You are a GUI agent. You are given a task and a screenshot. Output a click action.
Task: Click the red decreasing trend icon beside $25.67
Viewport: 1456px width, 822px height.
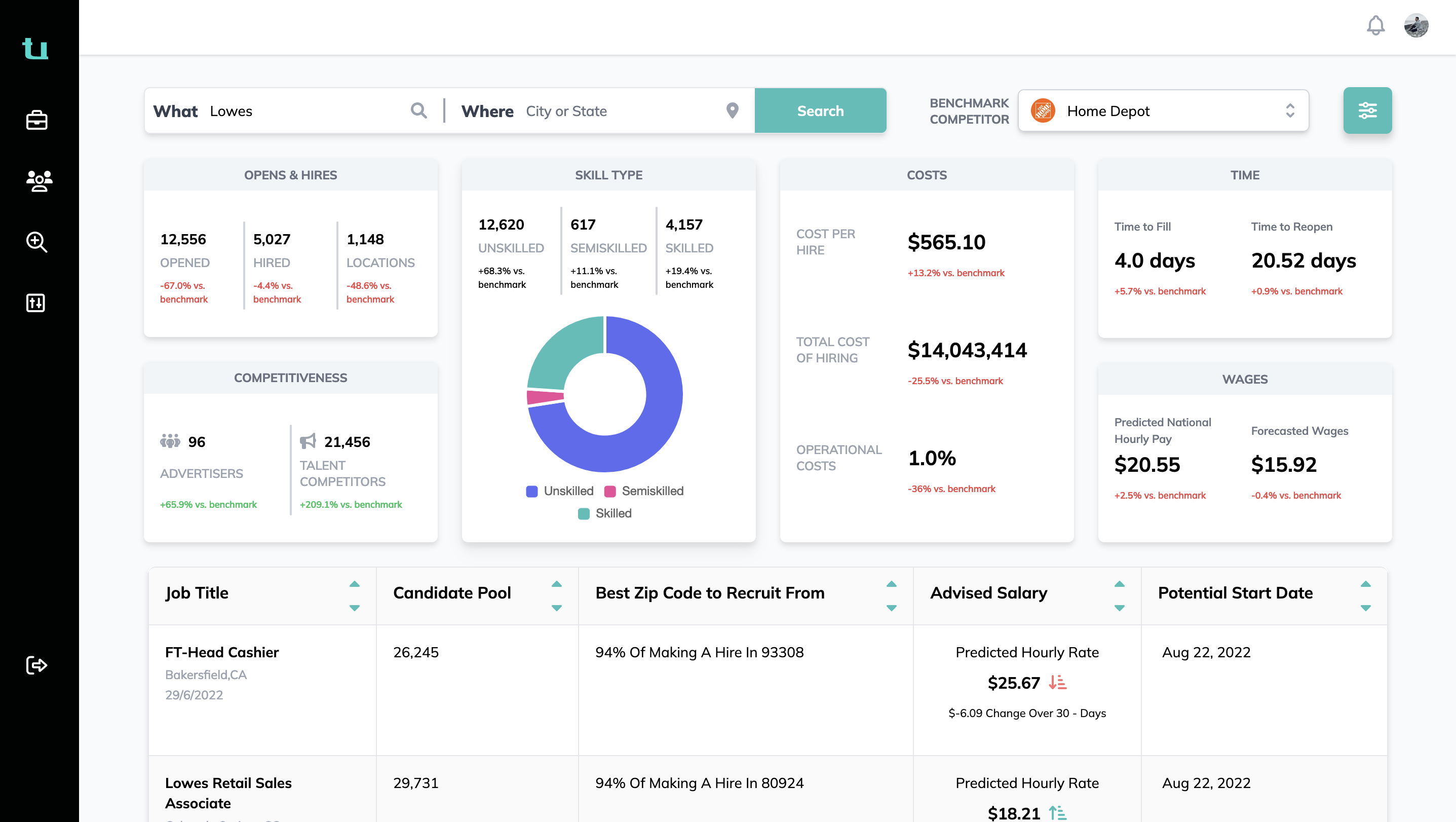pos(1057,682)
